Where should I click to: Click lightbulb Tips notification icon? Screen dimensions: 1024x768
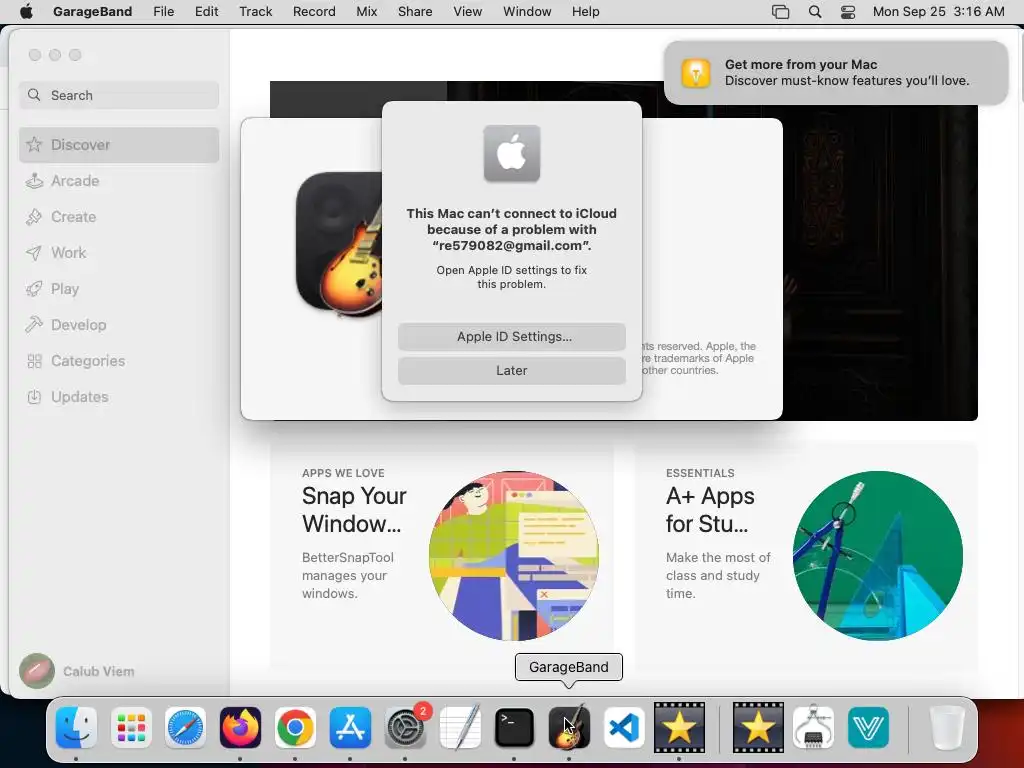(696, 72)
